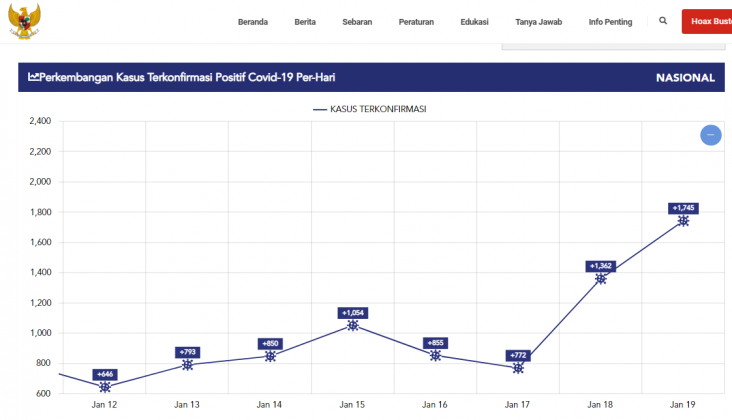Navigate to the Edukasi section
This screenshot has height=420, width=732.
[475, 22]
